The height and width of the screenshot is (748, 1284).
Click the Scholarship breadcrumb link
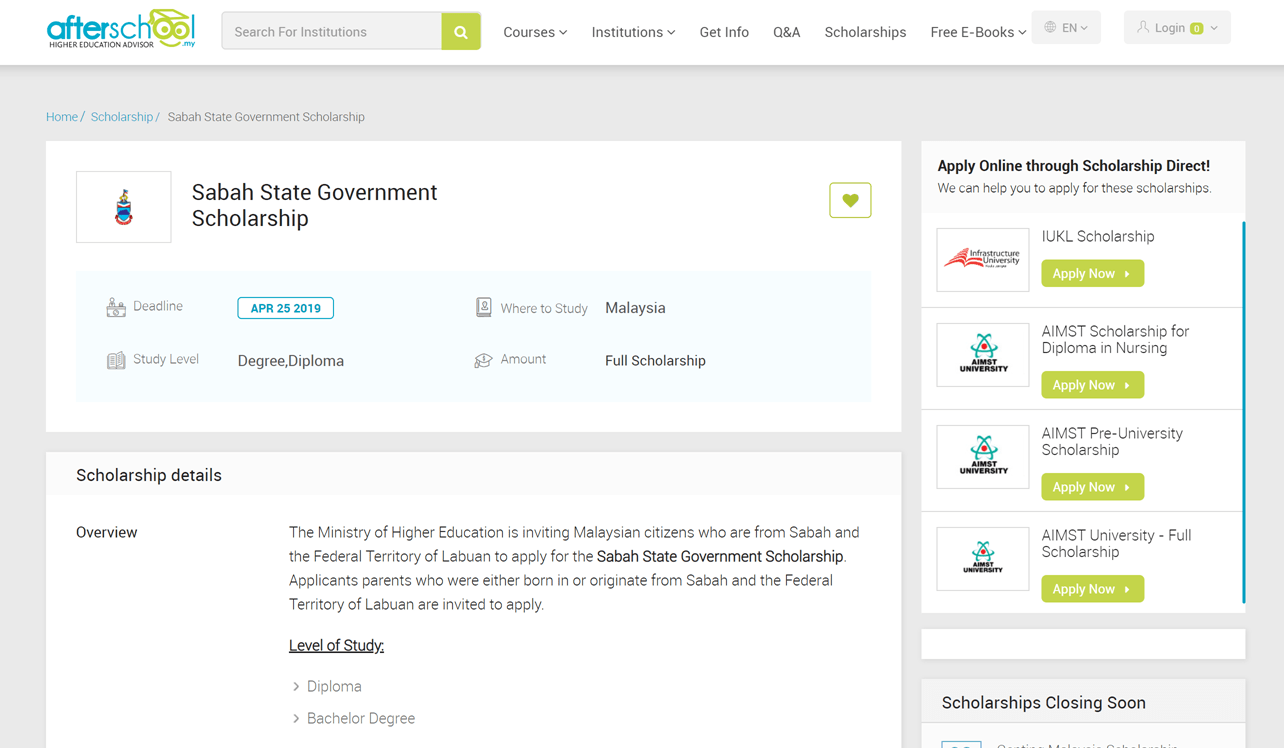point(122,117)
